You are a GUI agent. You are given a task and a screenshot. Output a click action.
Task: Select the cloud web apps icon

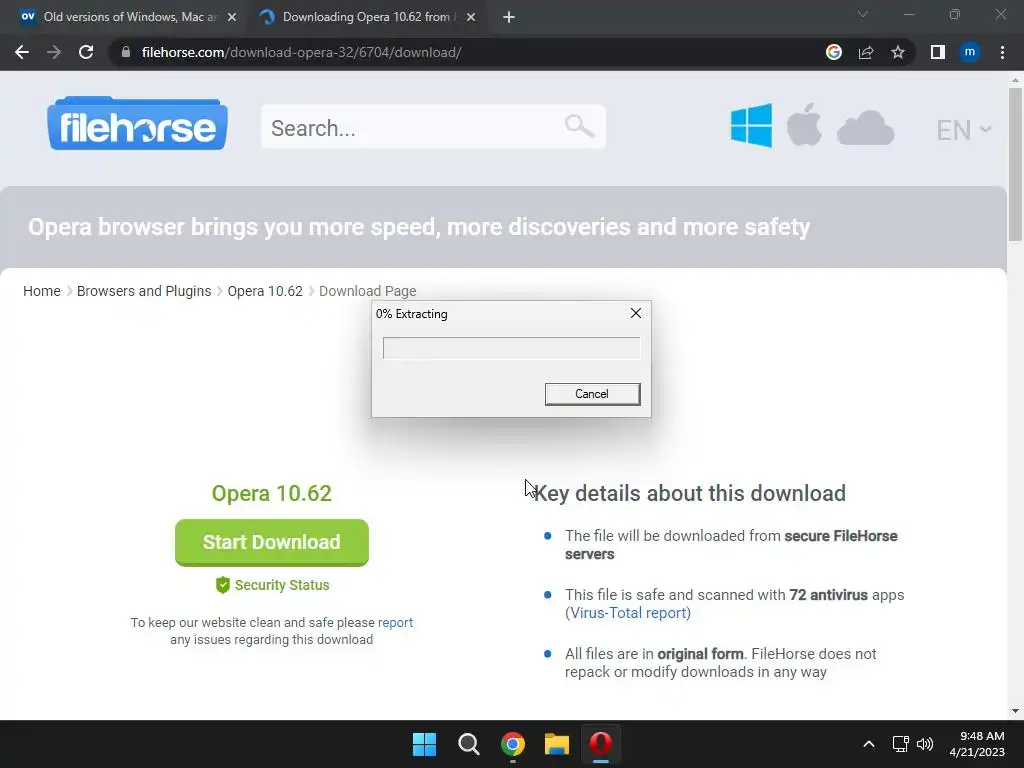865,127
